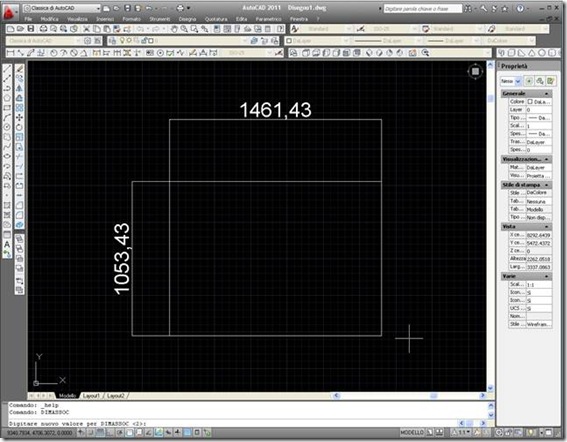Click the InfoCenter search text field
Screen dimensions: 567x442
tap(422, 8)
